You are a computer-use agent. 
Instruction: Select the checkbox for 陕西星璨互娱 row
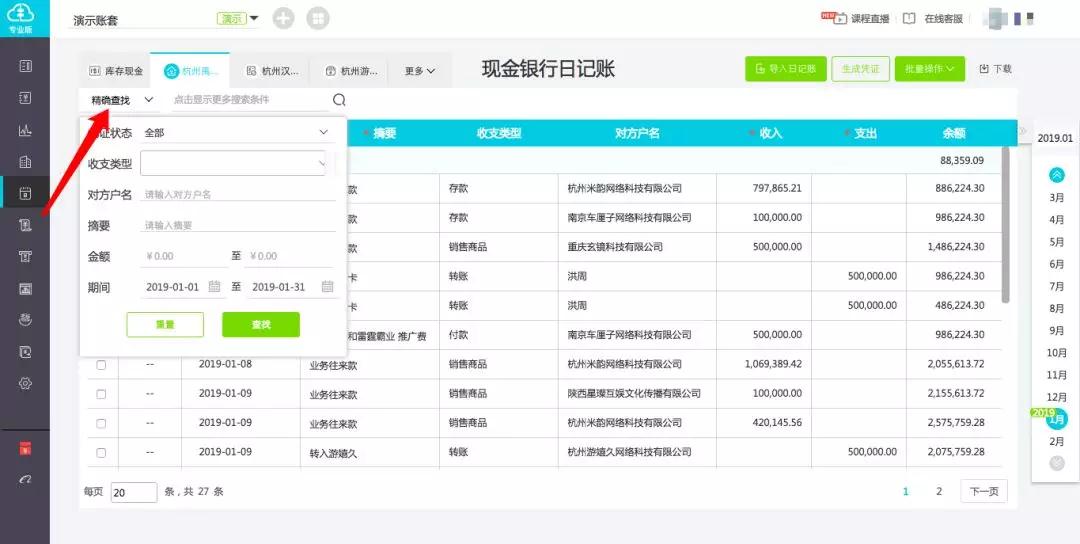tap(101, 394)
